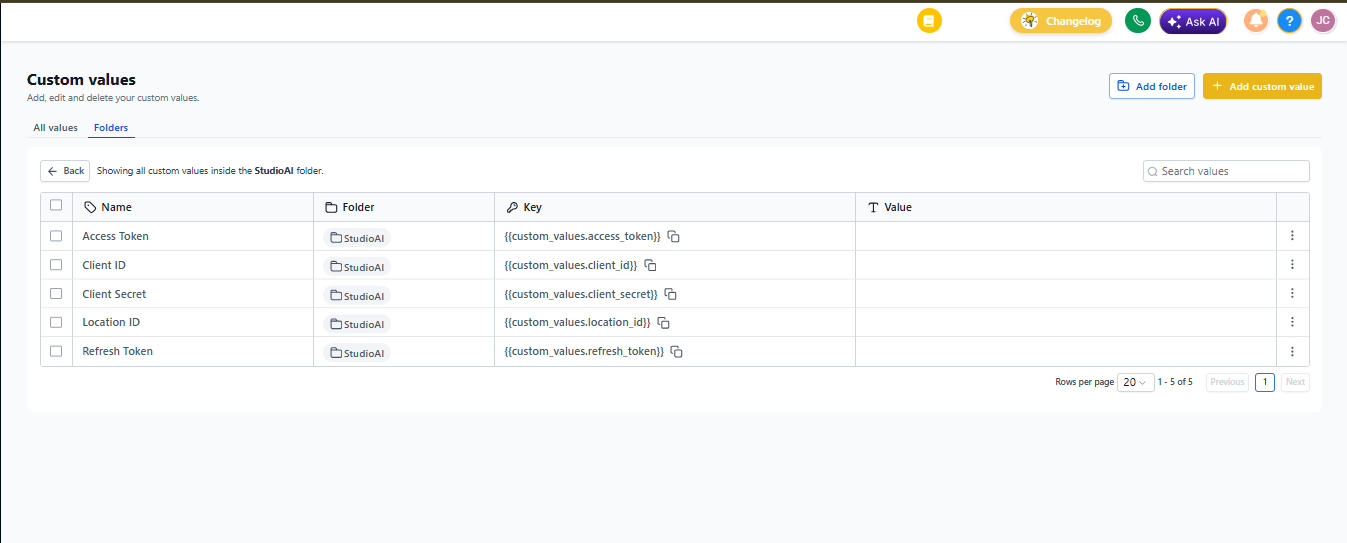Screen dimensions: 1347x543
Task: Click the StudioAI folder tag in Location ID row
Action: click(357, 324)
